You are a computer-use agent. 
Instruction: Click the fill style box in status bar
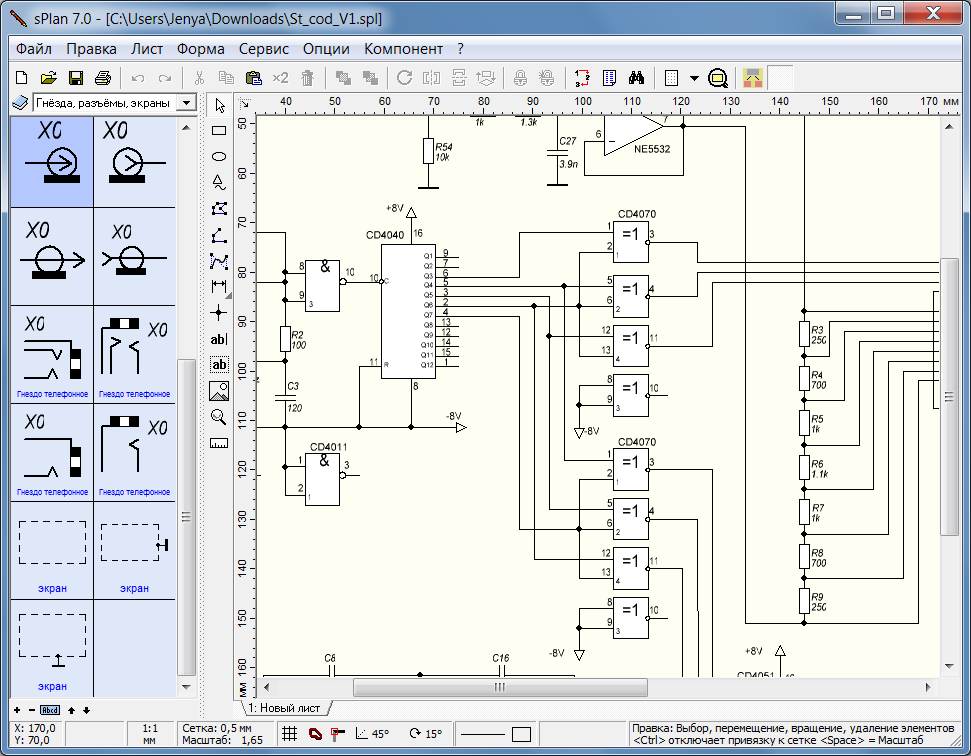[521, 734]
